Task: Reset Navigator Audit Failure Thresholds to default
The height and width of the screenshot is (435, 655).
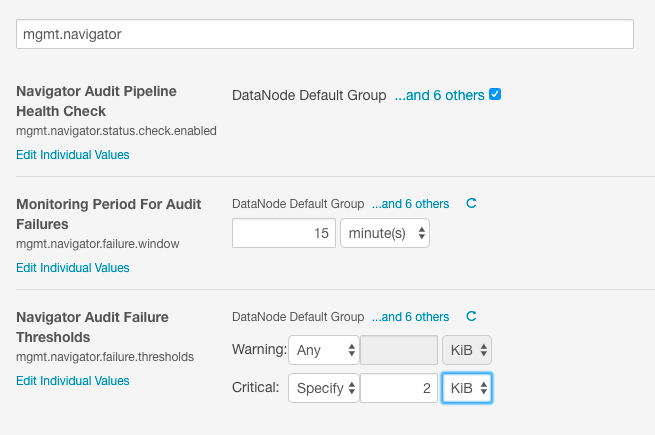Action: click(472, 317)
